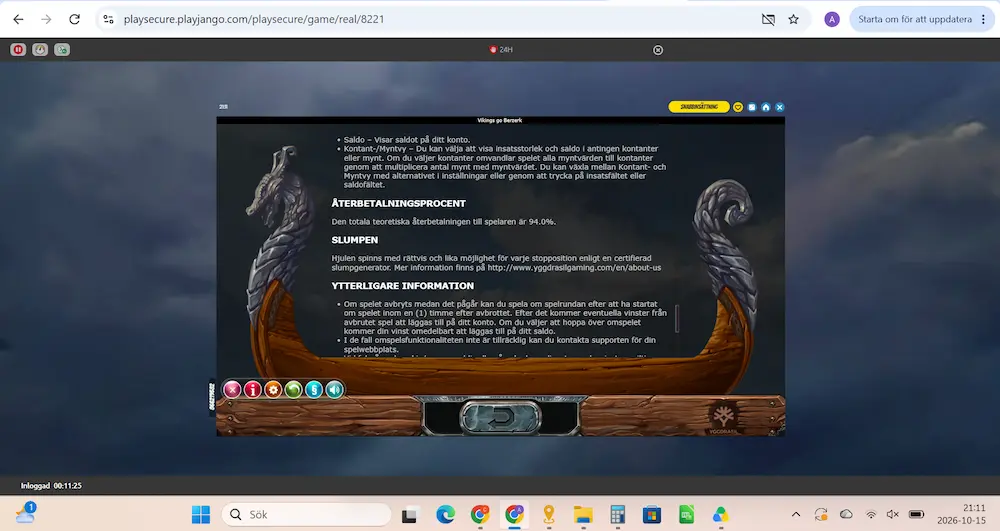Click the Vikings go Berzerk title bar
This screenshot has width=1000, height=531.
point(500,120)
